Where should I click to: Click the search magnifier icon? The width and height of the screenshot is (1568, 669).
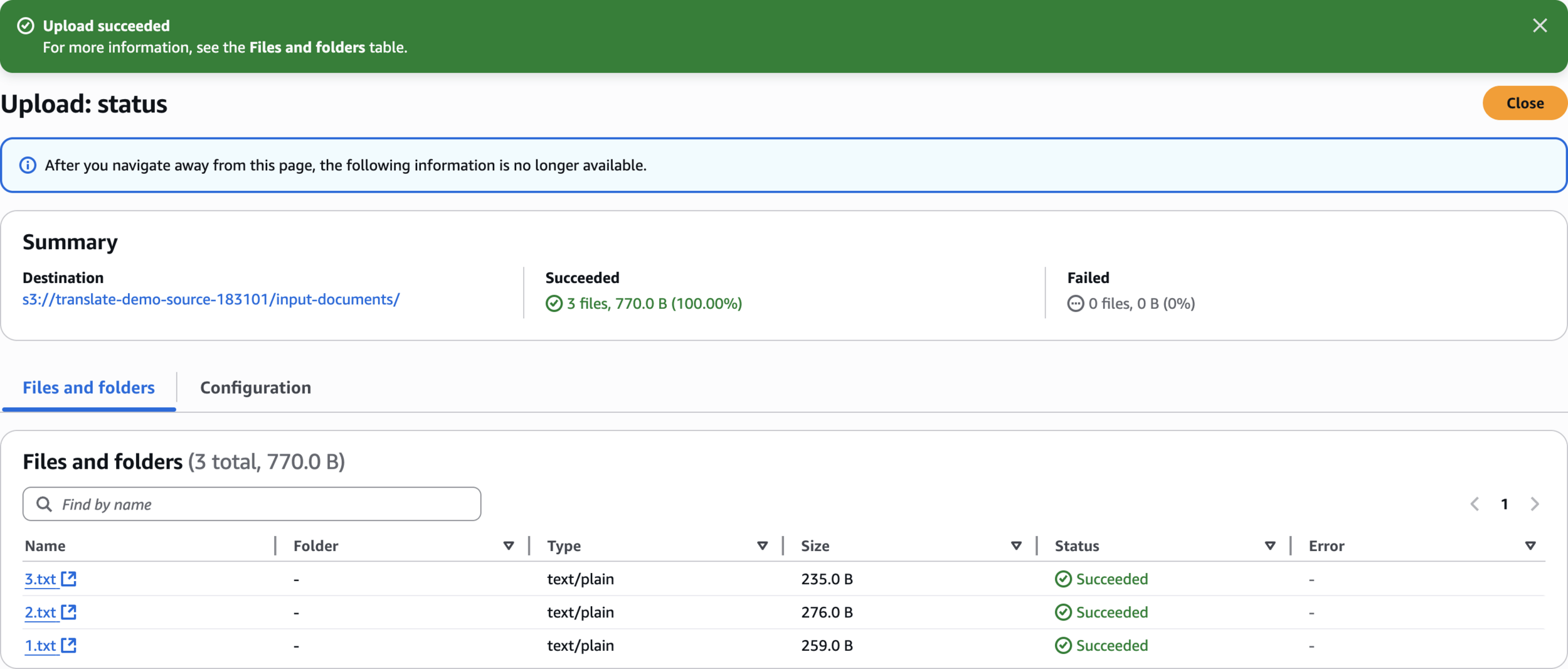tap(44, 504)
